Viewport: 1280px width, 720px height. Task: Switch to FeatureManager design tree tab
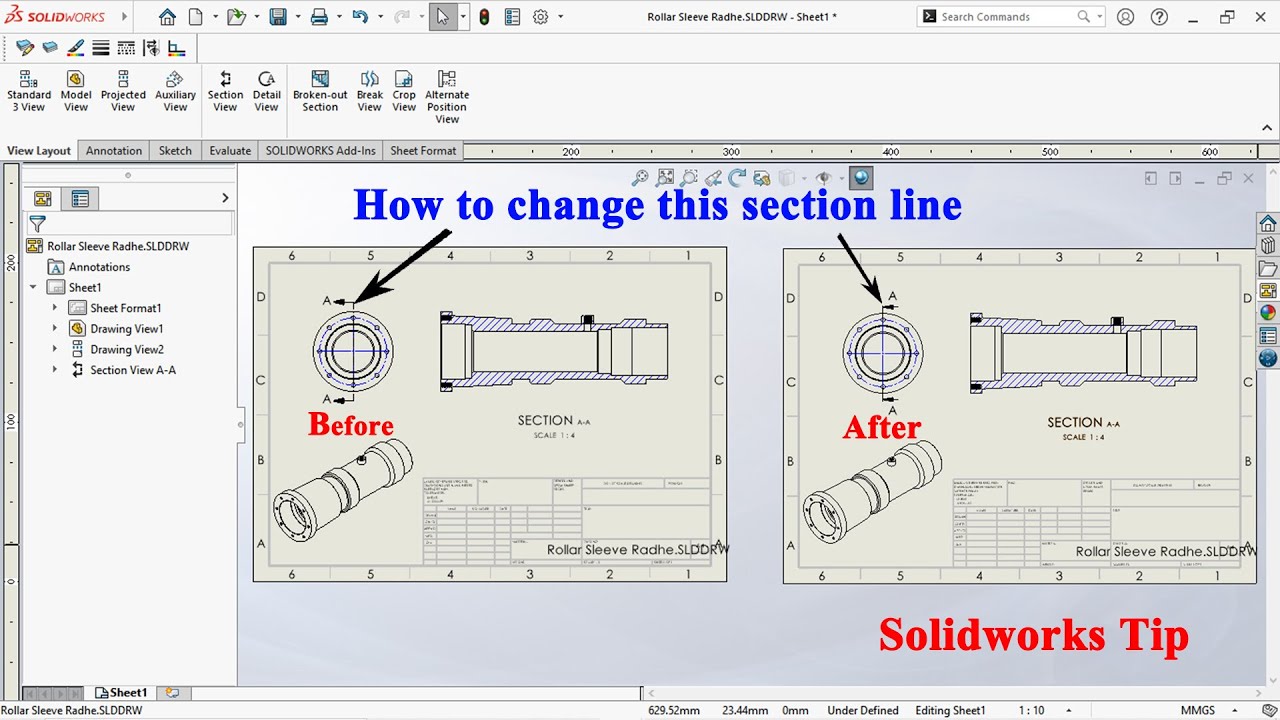(43, 199)
